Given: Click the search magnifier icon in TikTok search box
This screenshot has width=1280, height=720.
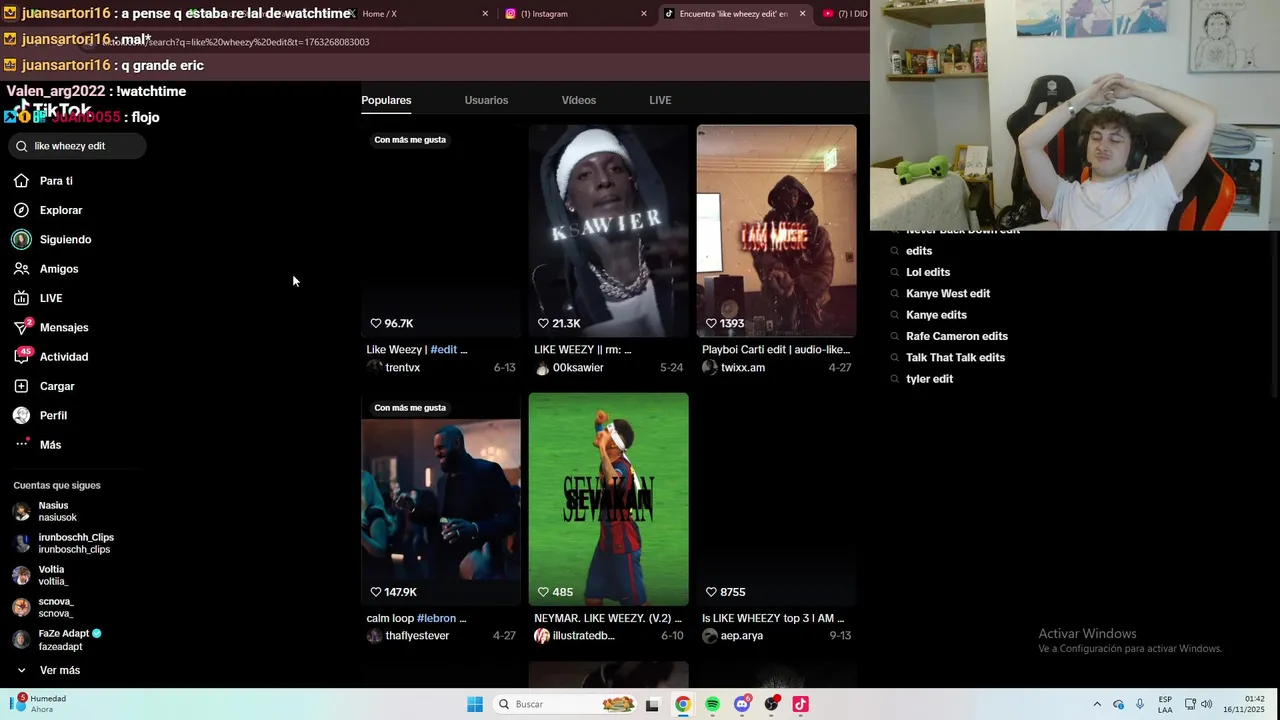Looking at the screenshot, I should point(21,146).
